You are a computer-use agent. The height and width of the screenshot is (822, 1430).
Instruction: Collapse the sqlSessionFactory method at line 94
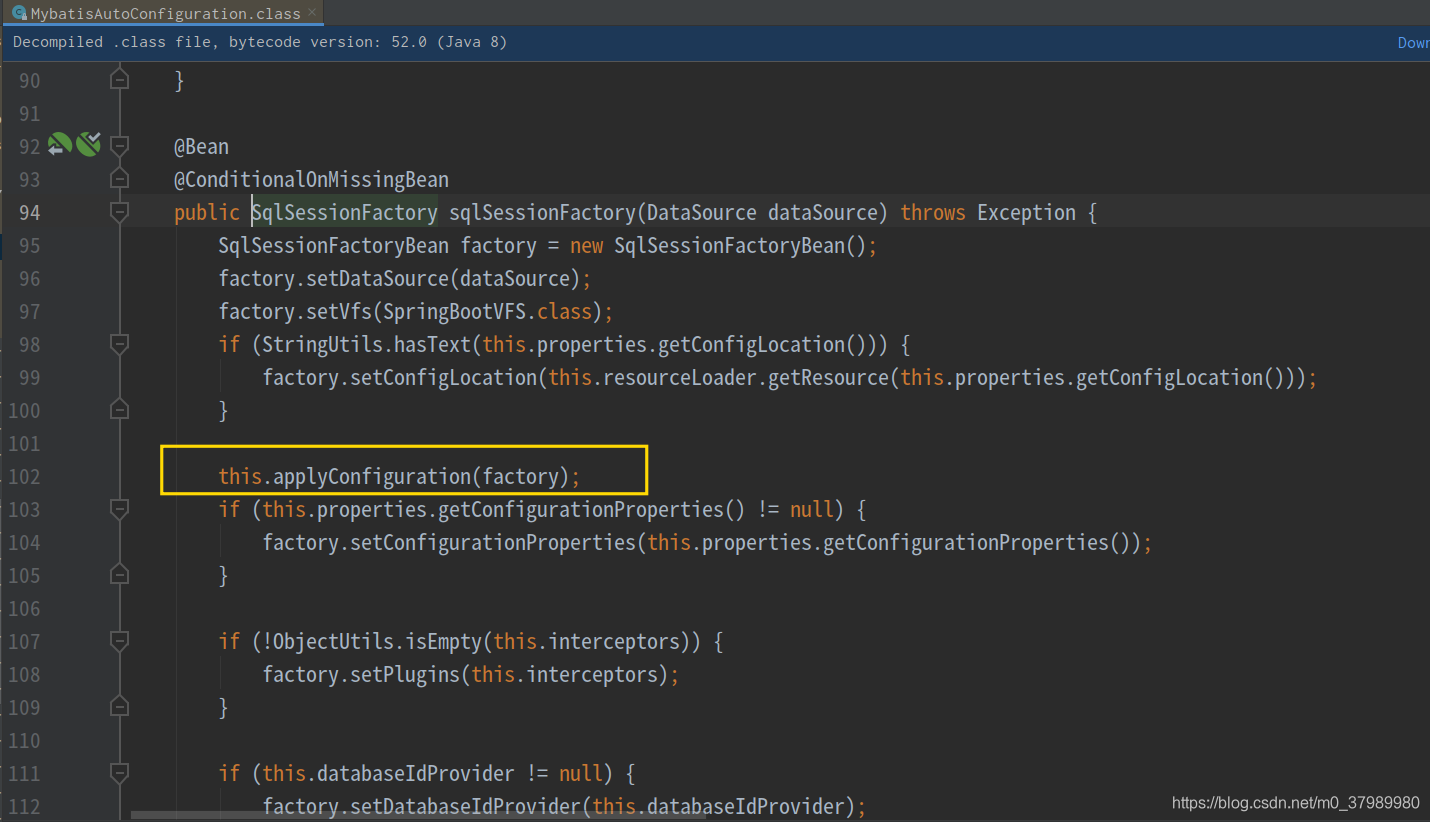tap(119, 211)
